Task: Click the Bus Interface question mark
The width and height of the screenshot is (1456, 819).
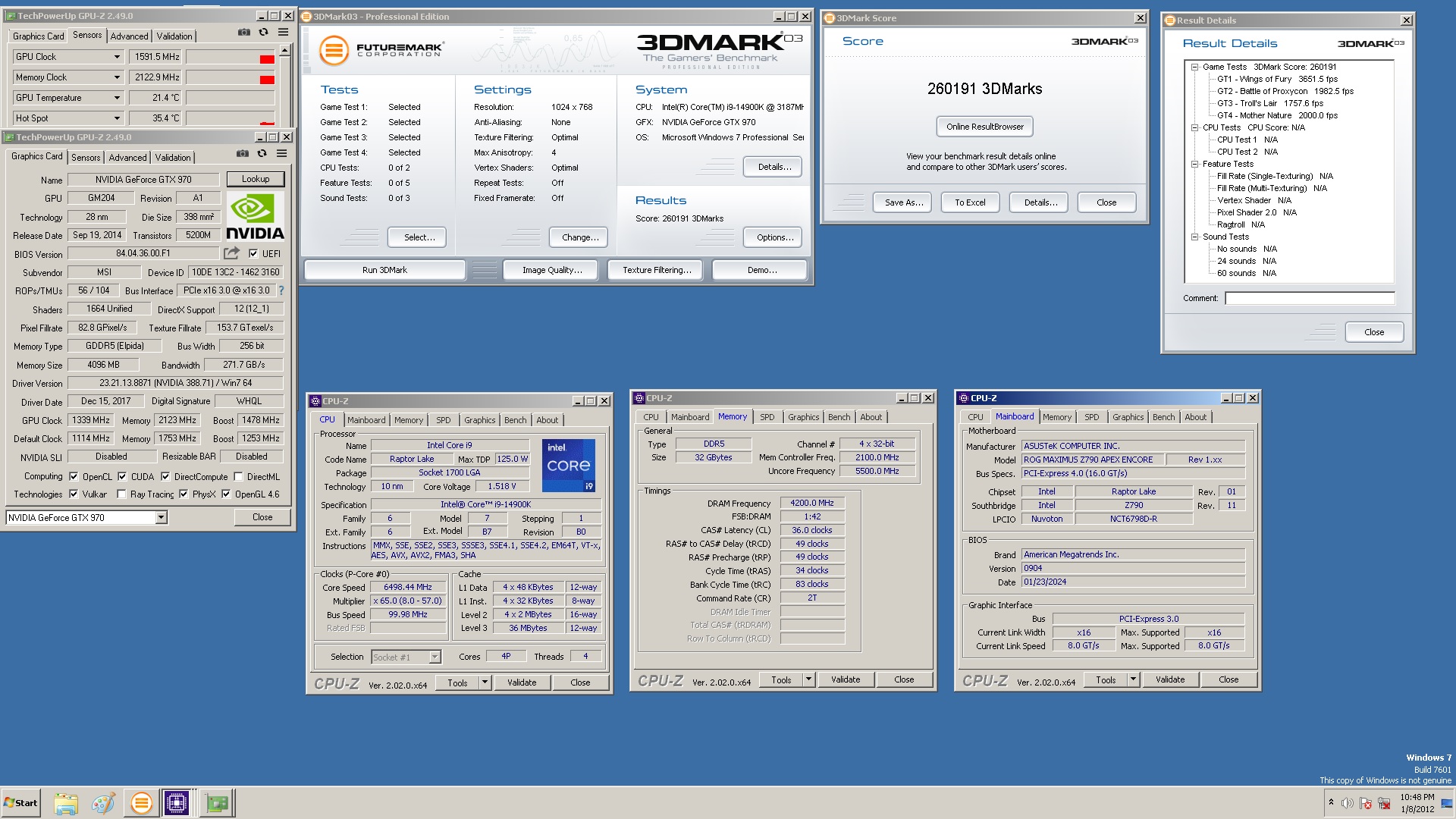Action: [281, 290]
